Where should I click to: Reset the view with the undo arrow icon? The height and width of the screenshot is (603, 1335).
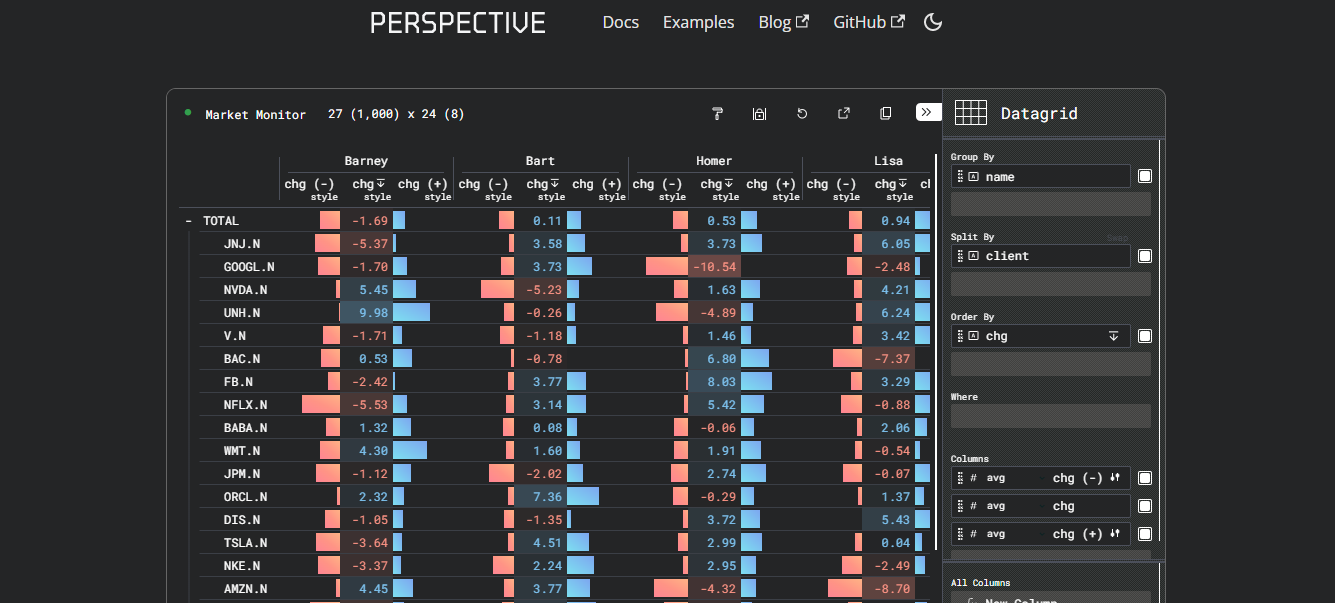pyautogui.click(x=801, y=114)
